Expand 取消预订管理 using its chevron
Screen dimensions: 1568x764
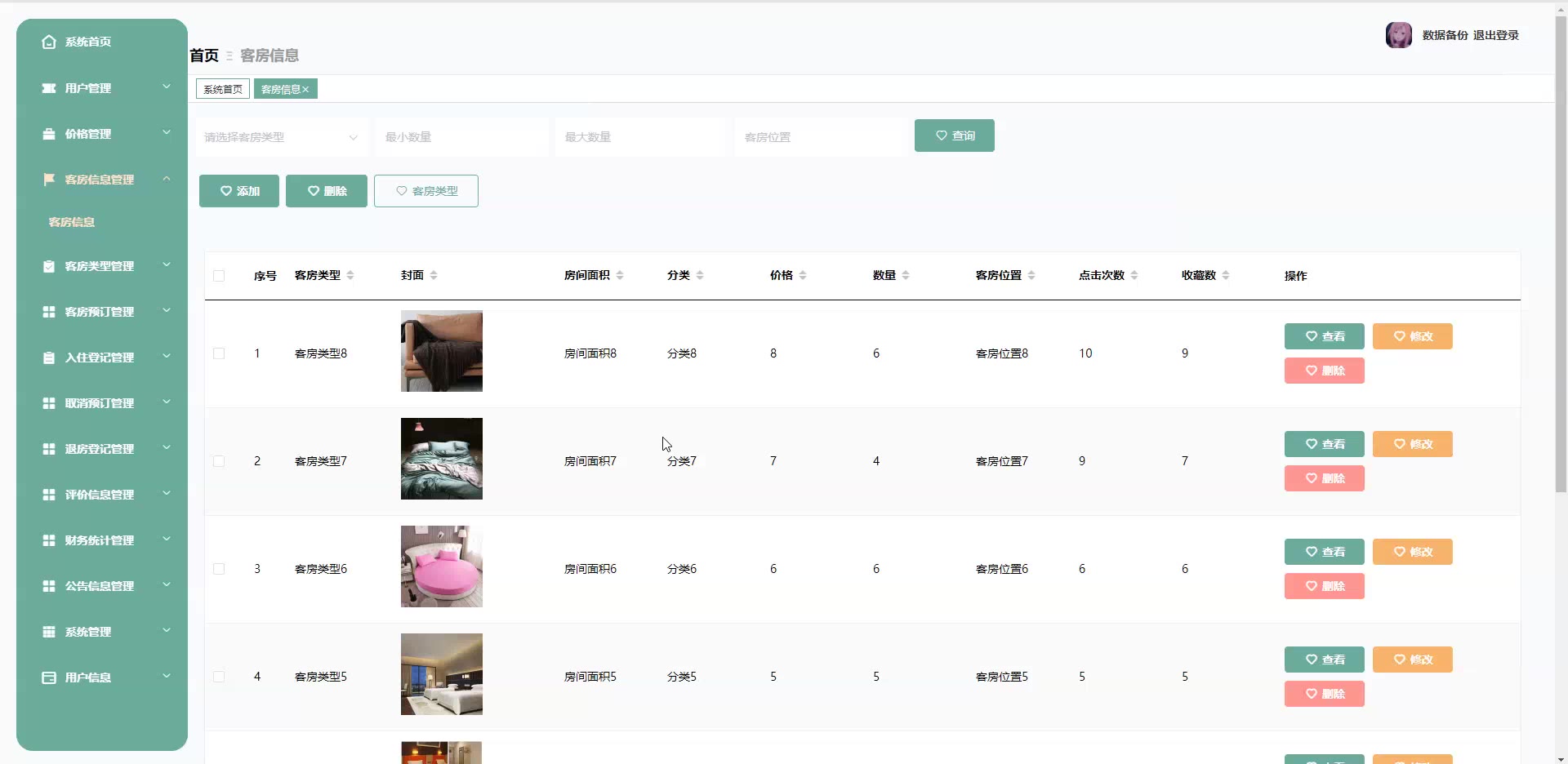click(167, 402)
